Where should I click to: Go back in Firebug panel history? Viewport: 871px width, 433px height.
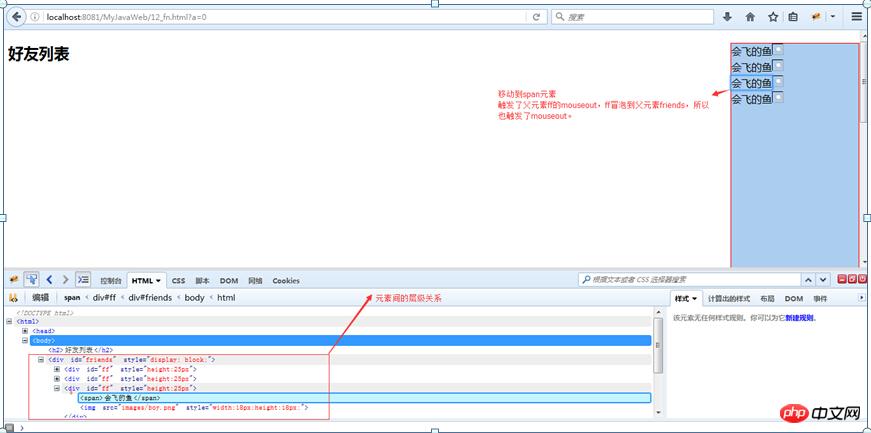pyautogui.click(x=49, y=279)
